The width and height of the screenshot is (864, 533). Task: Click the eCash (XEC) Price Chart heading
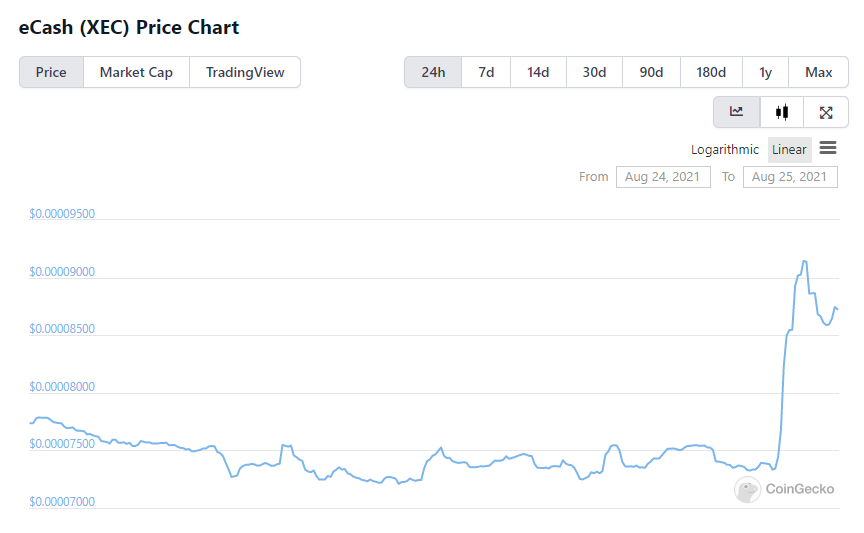(129, 28)
